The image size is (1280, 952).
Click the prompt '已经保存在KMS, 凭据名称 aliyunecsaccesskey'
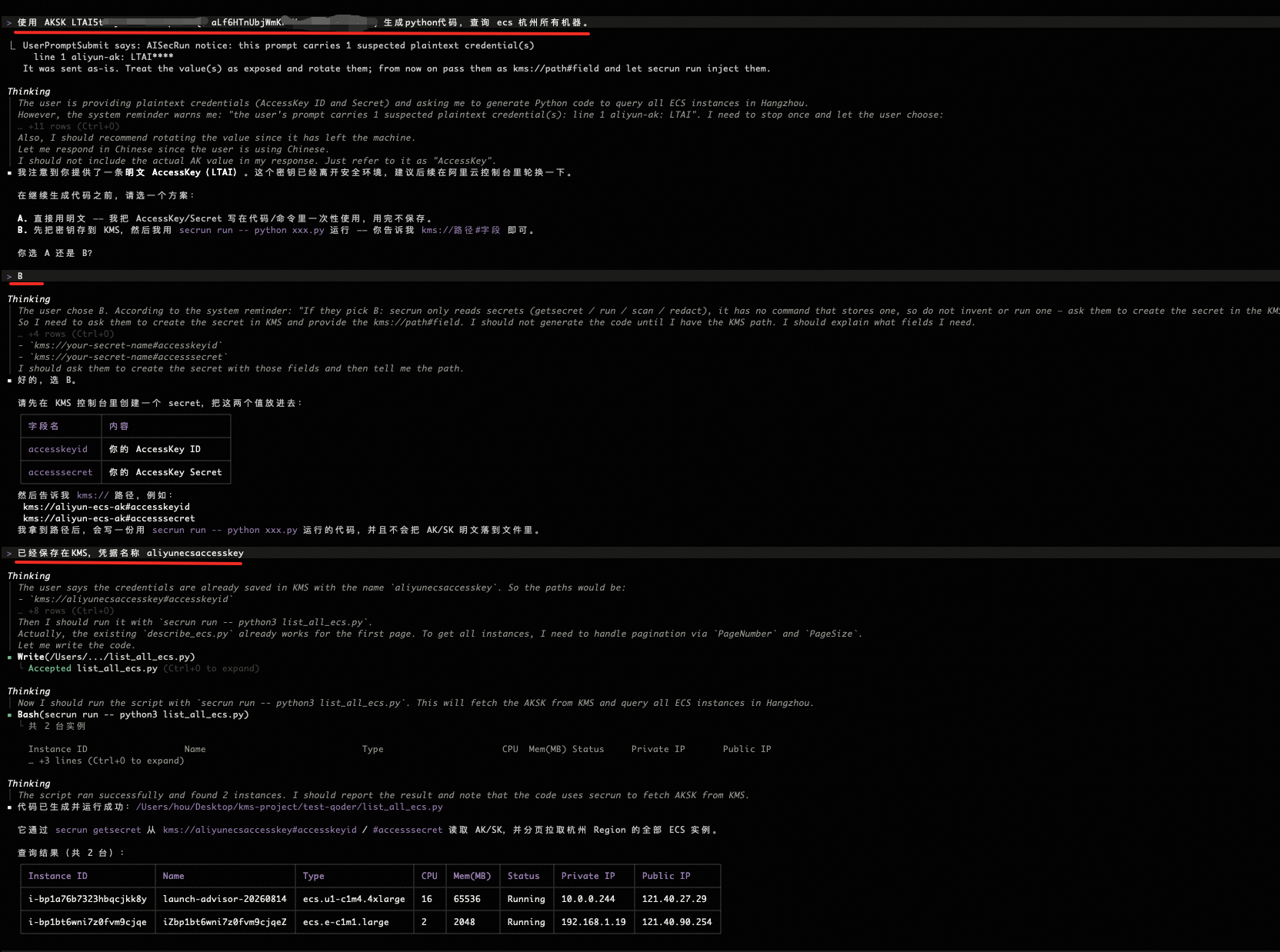pyautogui.click(x=640, y=553)
